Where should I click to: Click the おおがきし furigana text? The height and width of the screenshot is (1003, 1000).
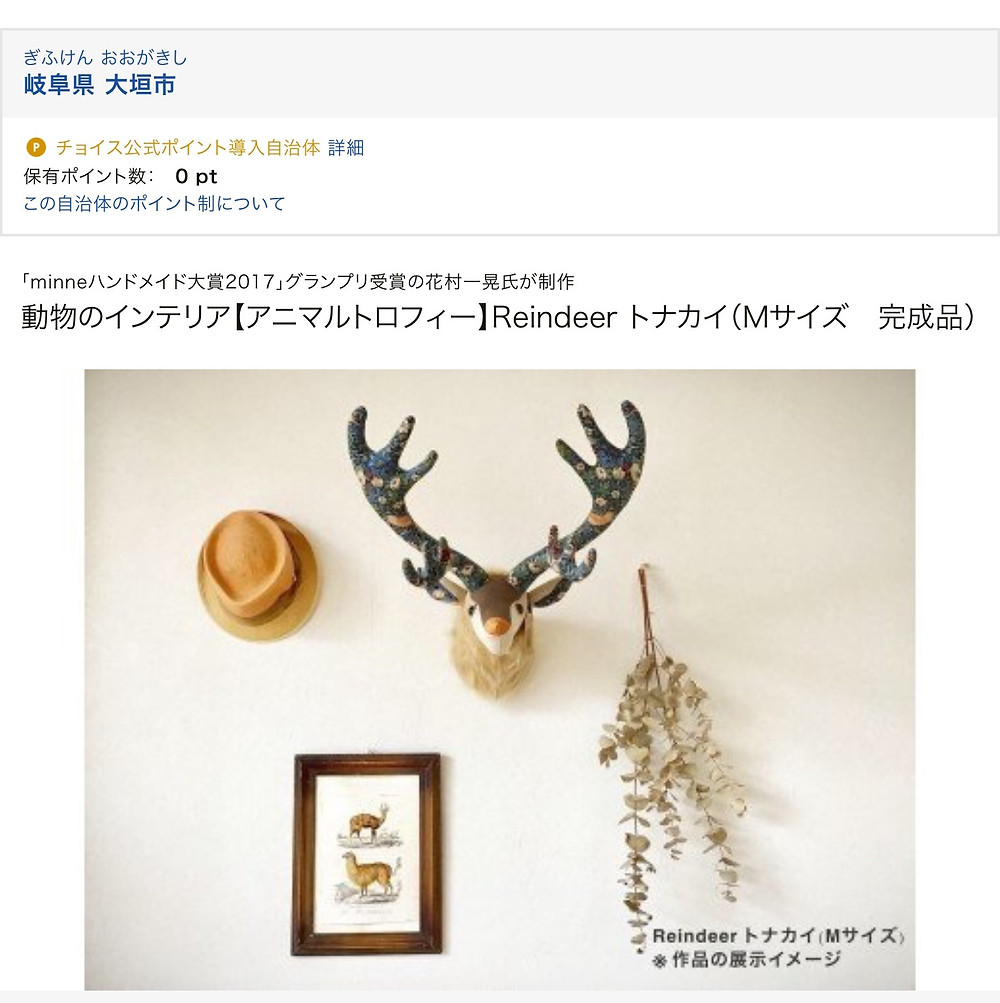point(144,58)
